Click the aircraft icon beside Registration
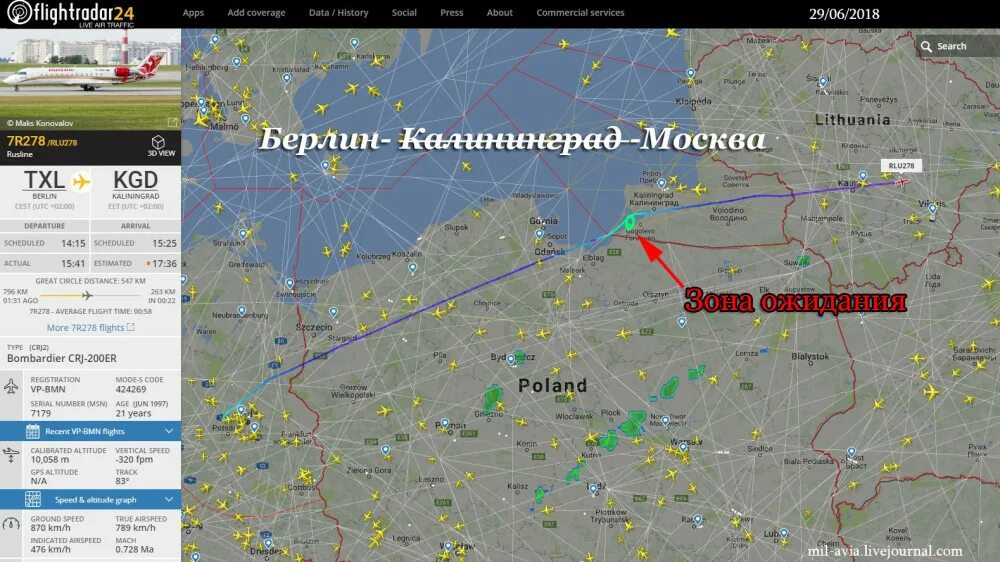This screenshot has width=1000, height=562. 11,386
